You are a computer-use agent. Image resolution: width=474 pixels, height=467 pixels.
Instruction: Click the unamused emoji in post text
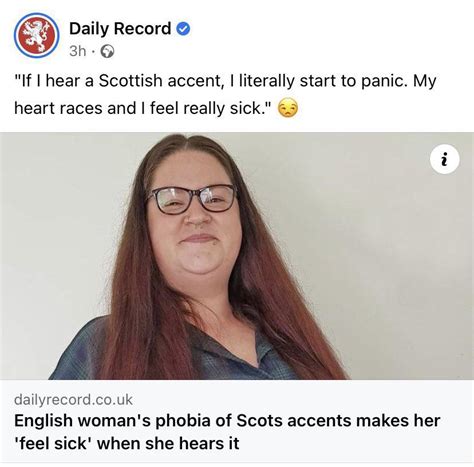288,109
